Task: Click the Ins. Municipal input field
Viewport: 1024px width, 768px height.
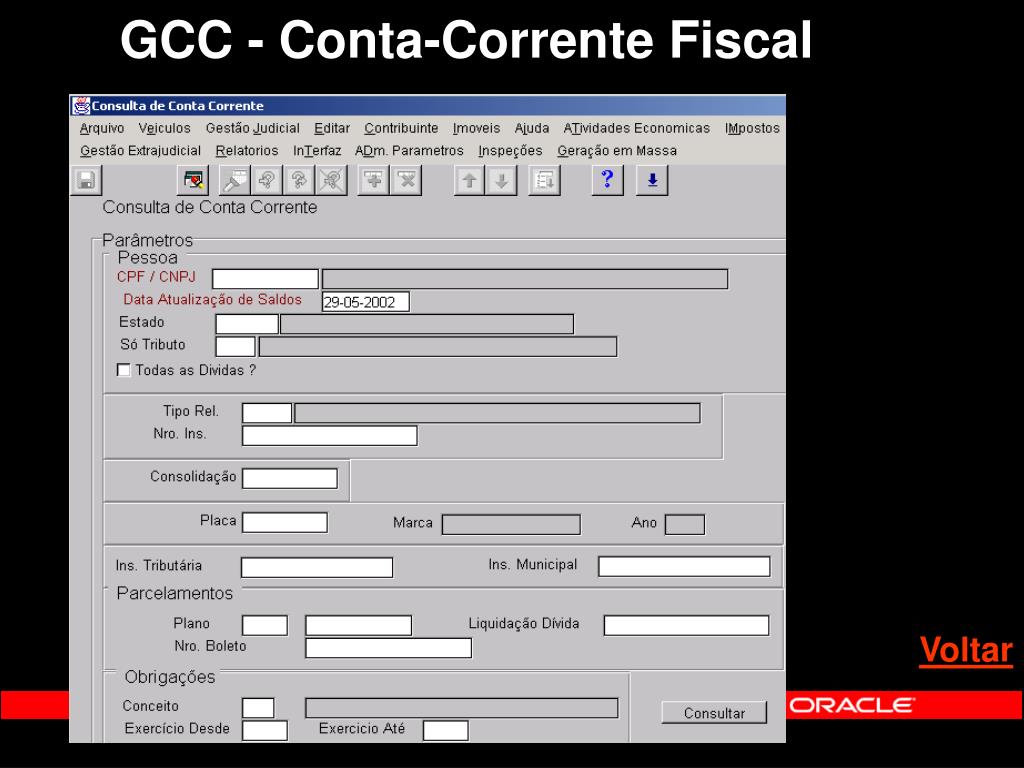Action: [684, 566]
